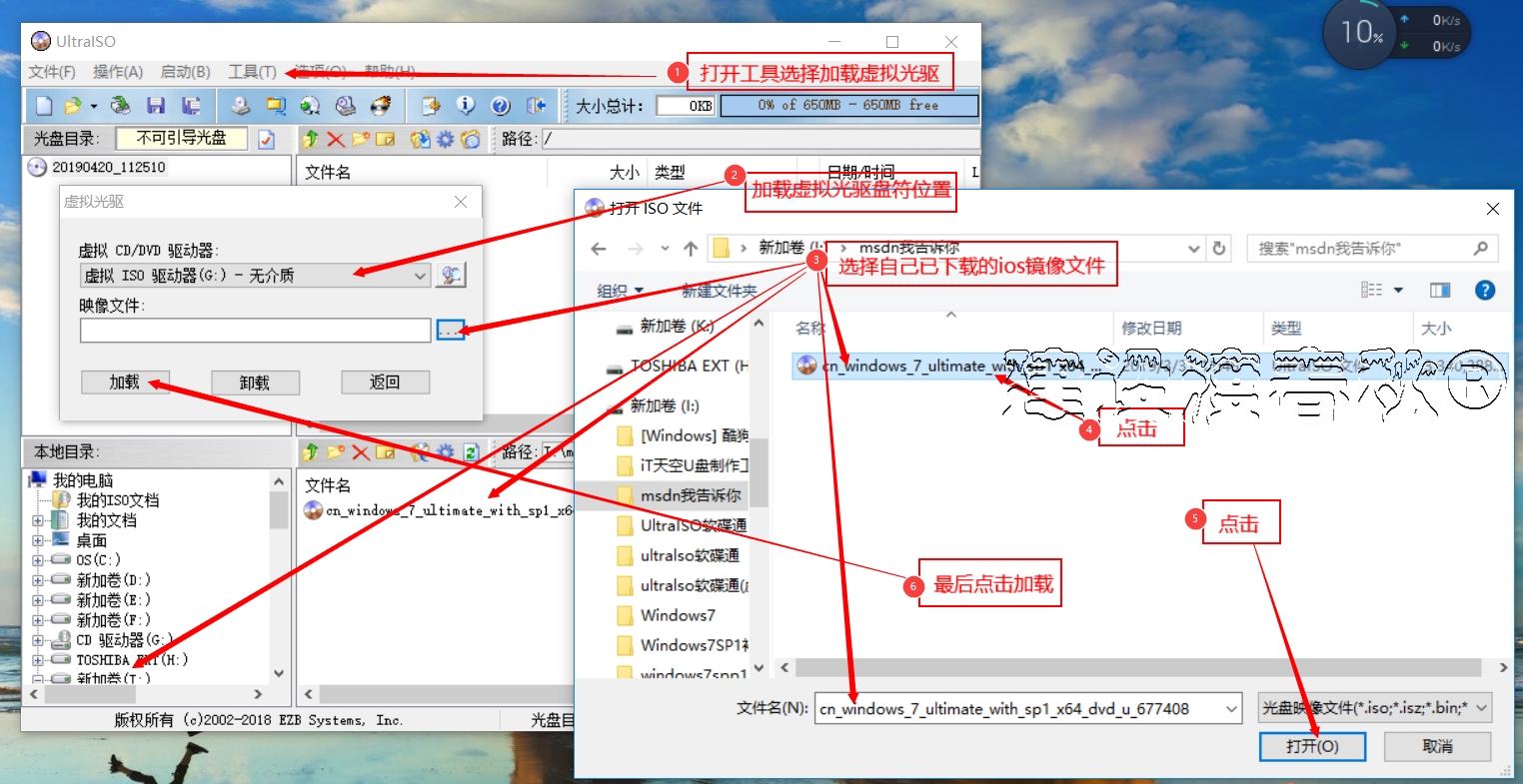The height and width of the screenshot is (784, 1523).
Task: Open the 虚拟 ISO 驱动器(G:) dropdown
Action: pyautogui.click(x=256, y=276)
